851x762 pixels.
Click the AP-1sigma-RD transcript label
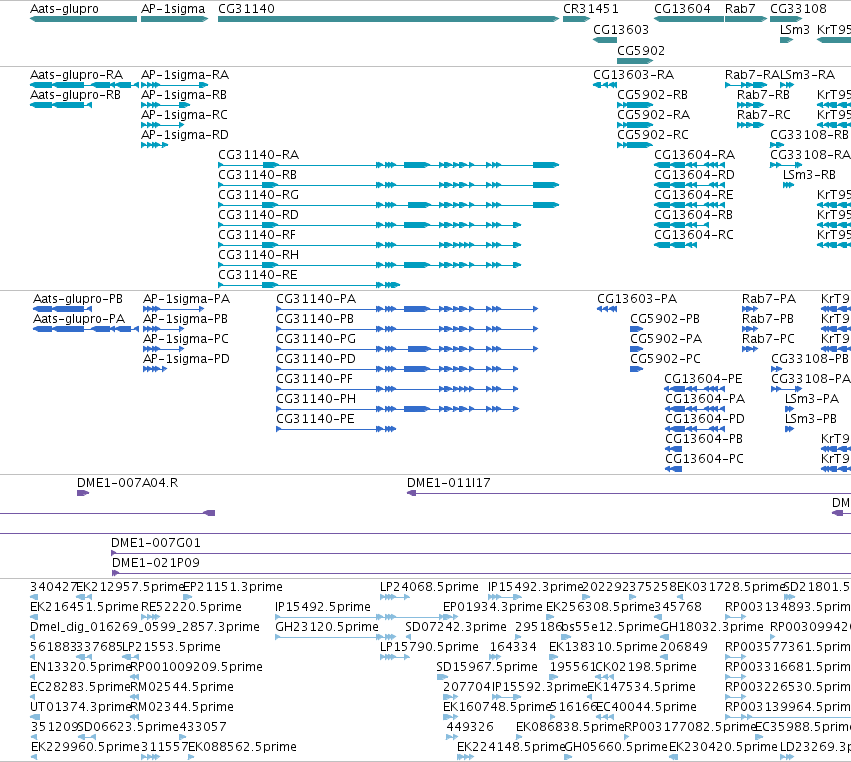[185, 135]
